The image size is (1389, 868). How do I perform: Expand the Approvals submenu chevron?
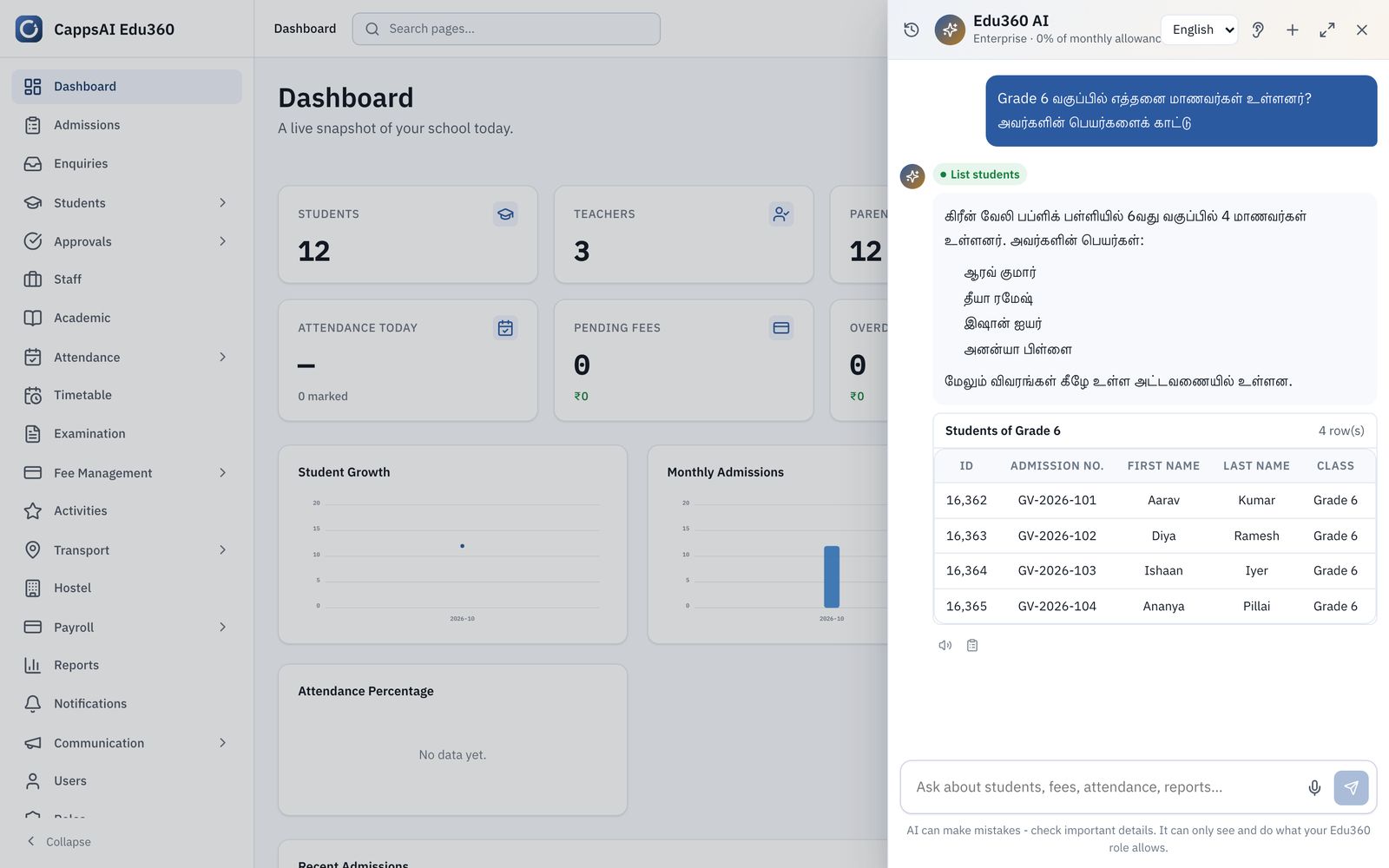[222, 241]
